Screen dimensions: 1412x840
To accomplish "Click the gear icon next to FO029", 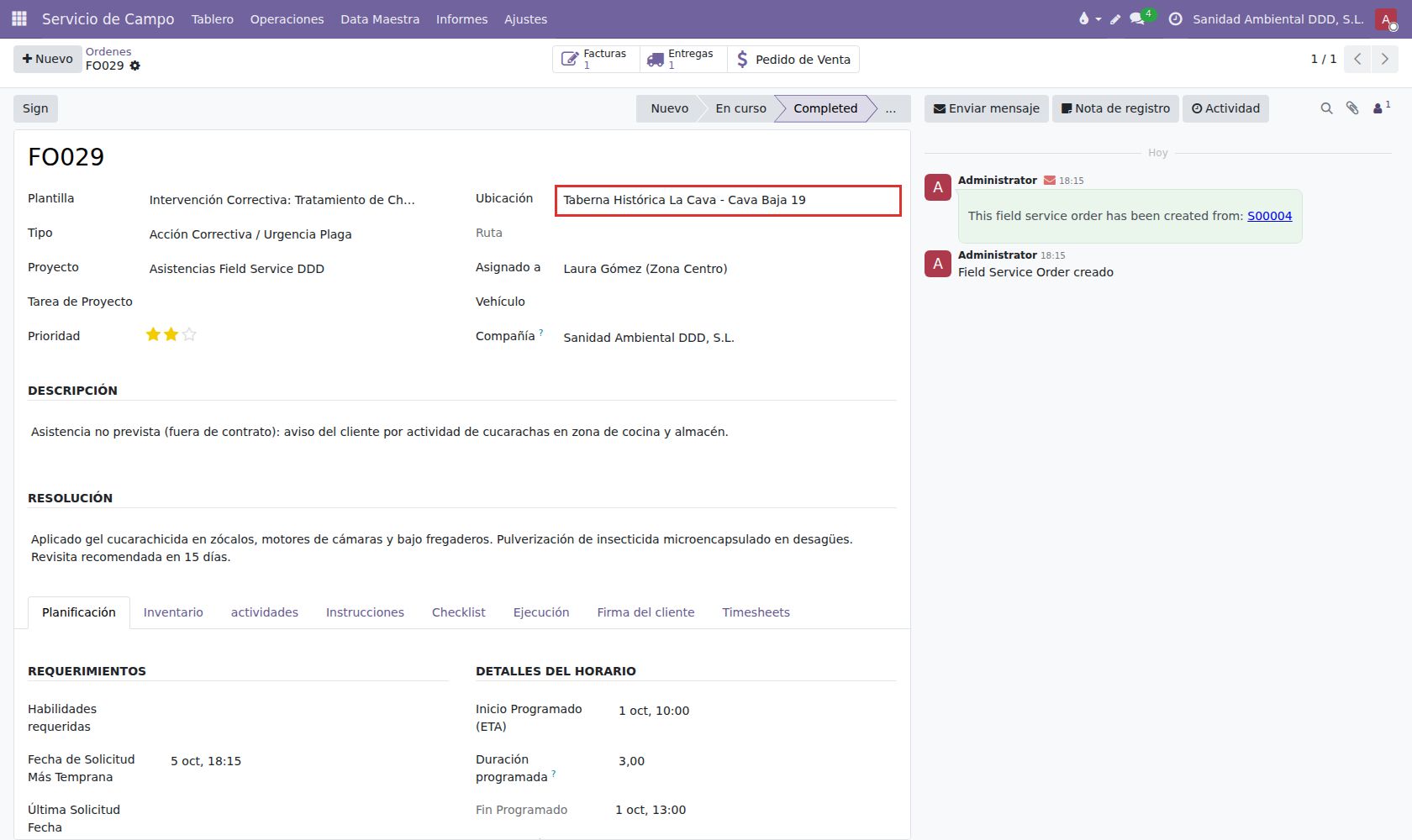I will [x=135, y=66].
